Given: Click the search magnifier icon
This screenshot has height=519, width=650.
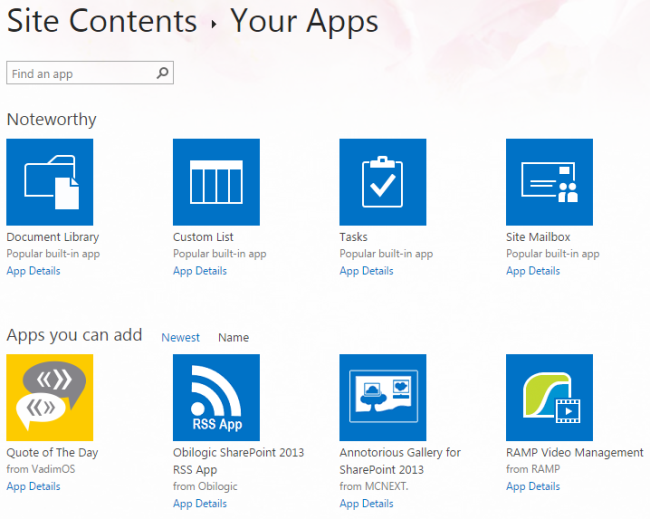Looking at the screenshot, I should pyautogui.click(x=164, y=73).
